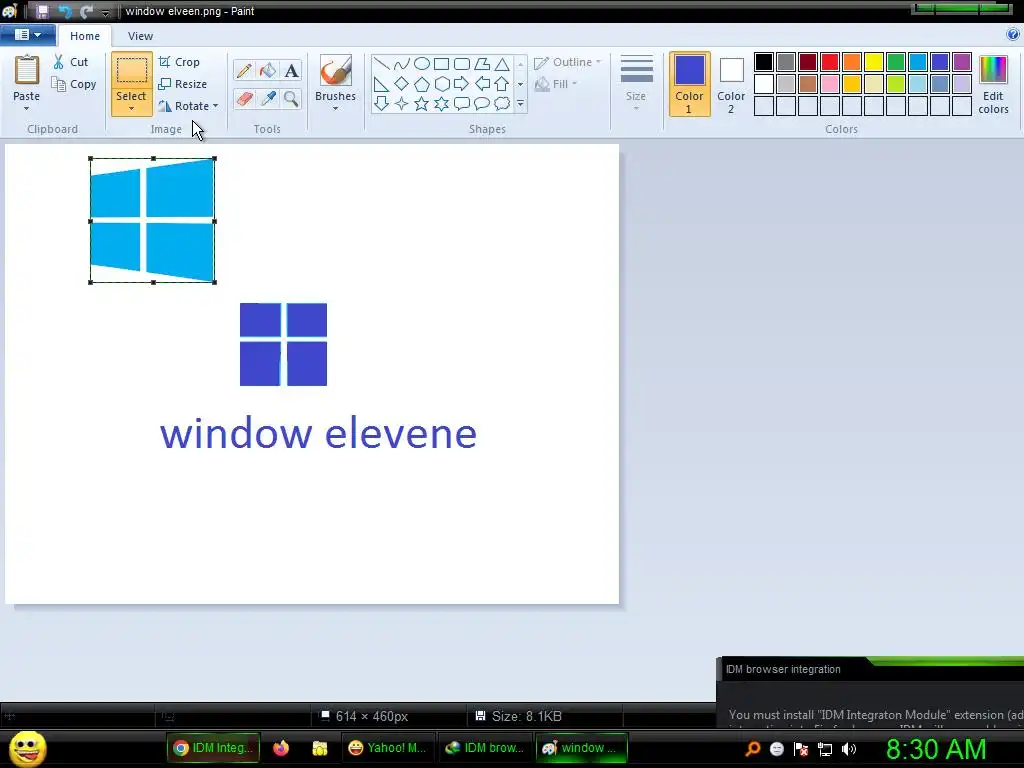Select the Text tool
1024x768 pixels.
coord(291,71)
